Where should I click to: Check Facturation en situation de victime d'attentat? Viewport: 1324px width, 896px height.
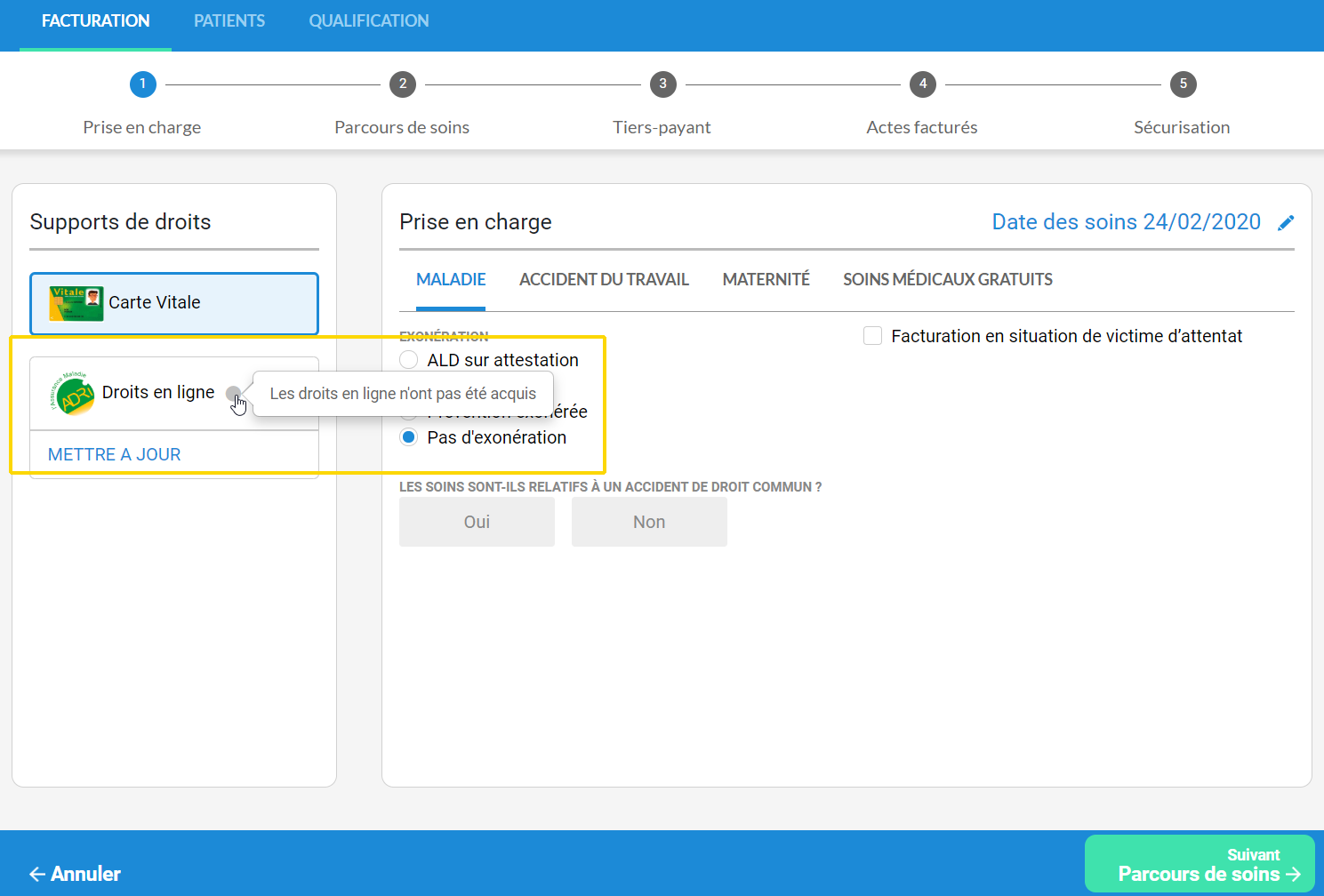(x=873, y=336)
